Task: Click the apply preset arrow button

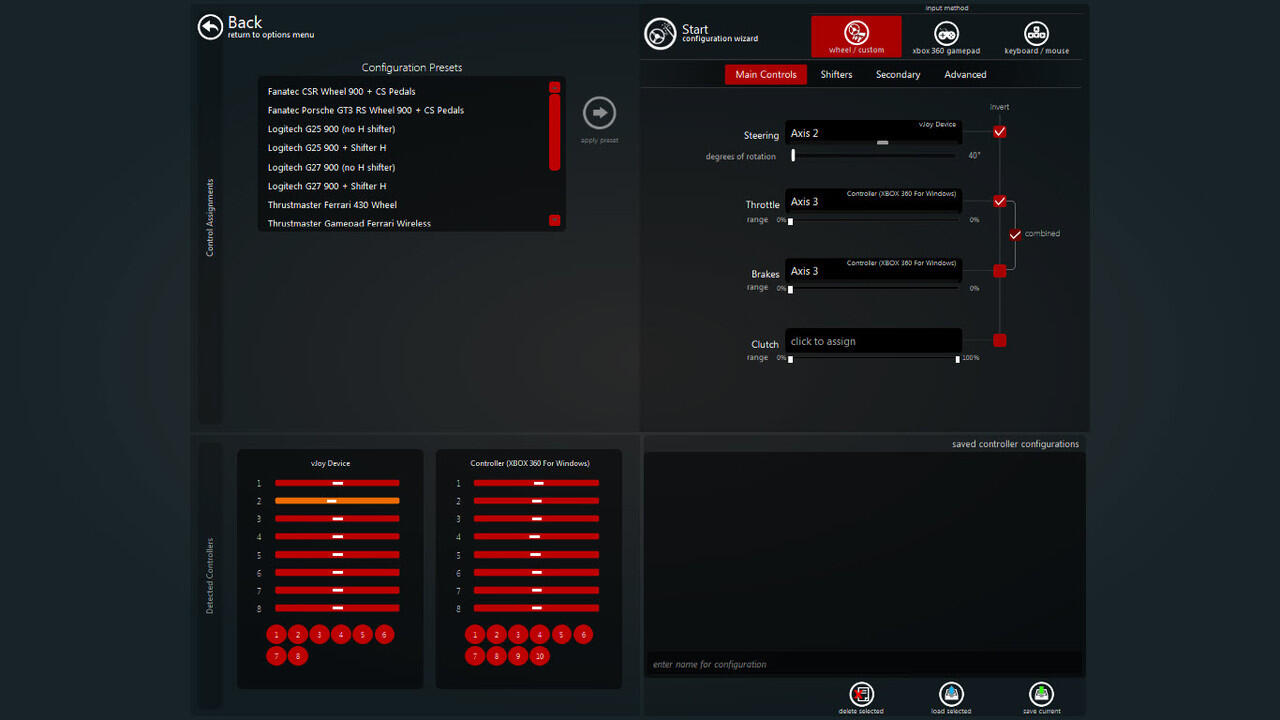Action: tap(600, 113)
